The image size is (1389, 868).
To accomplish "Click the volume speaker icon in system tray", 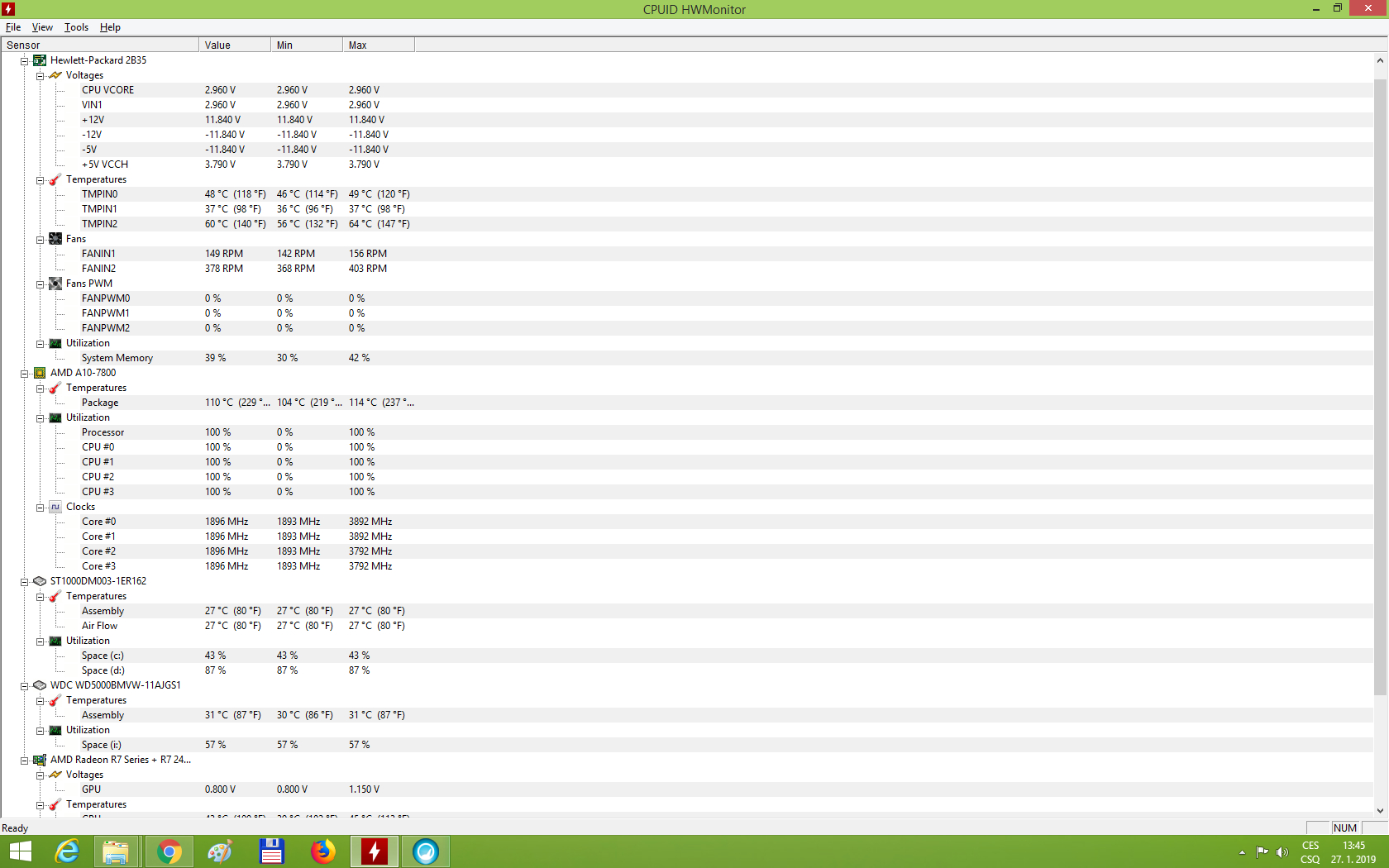I will coord(1282,852).
